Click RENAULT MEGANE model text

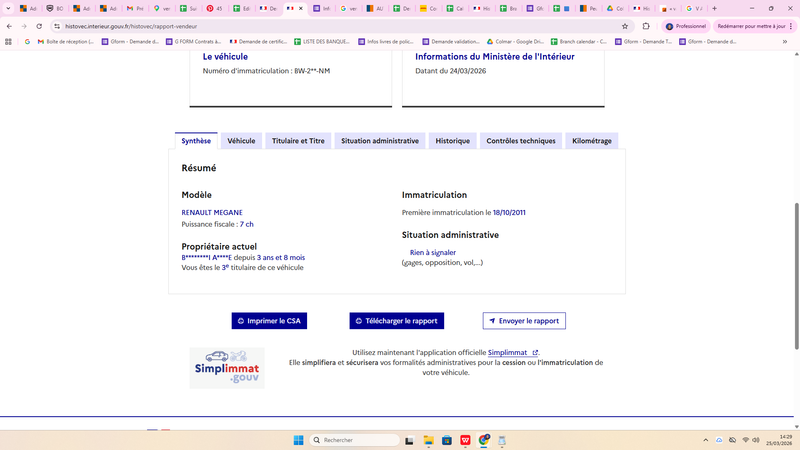(212, 212)
